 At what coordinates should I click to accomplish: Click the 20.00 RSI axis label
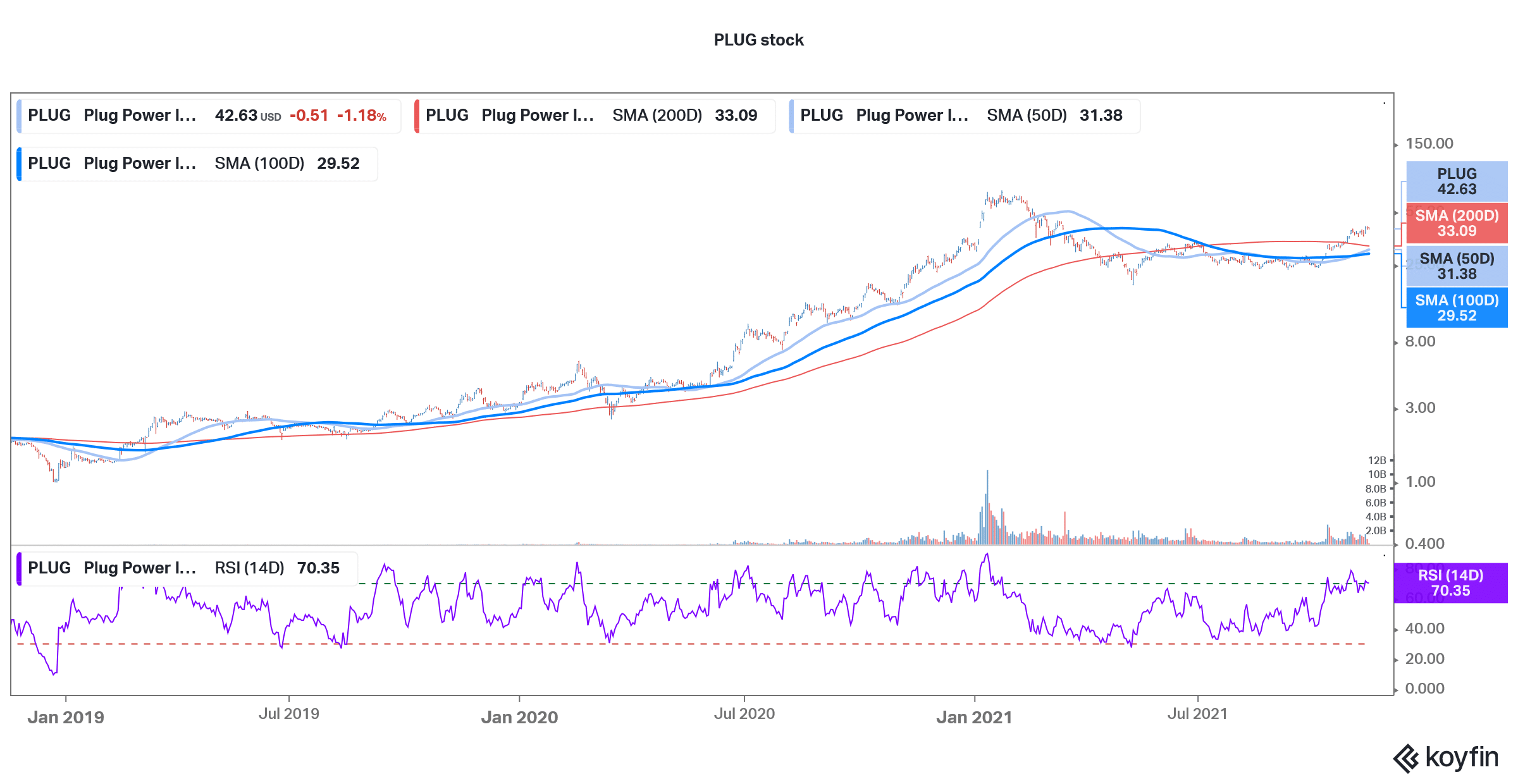pyautogui.click(x=1425, y=659)
